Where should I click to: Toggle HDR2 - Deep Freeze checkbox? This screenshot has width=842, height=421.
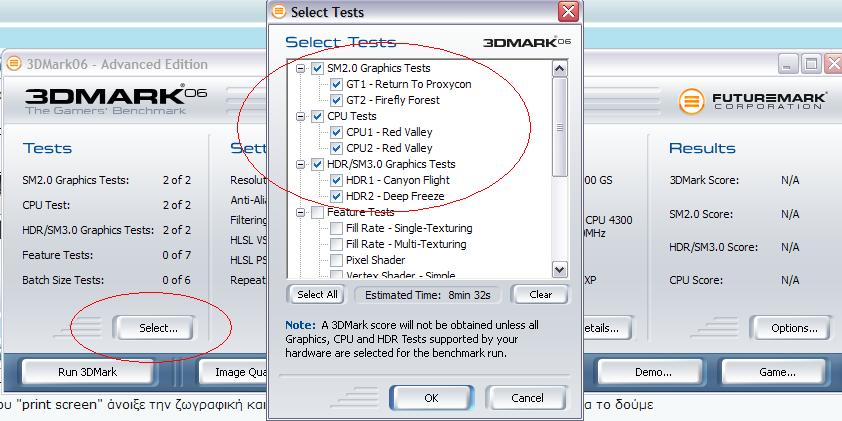pyautogui.click(x=336, y=196)
